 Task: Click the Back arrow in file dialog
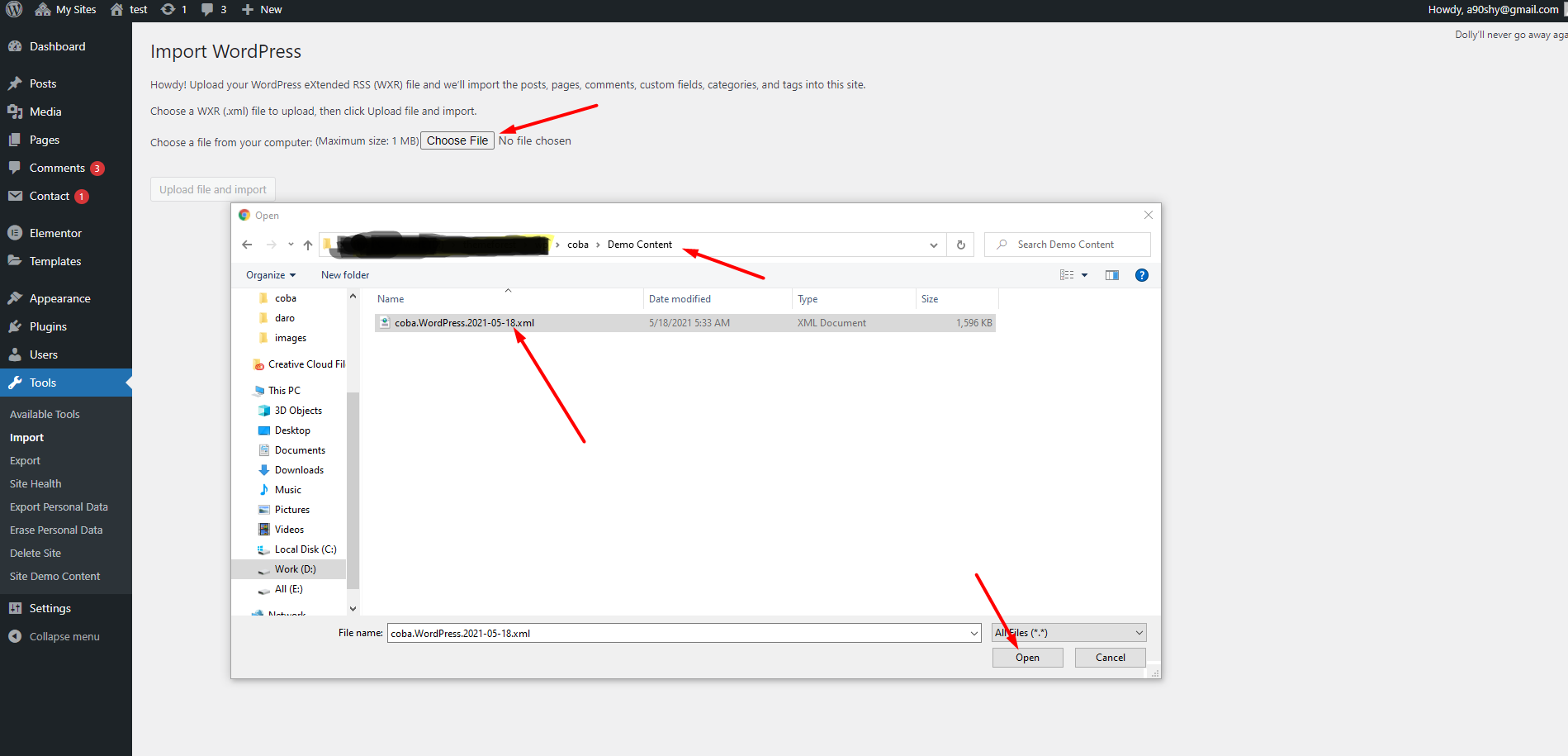coord(247,245)
